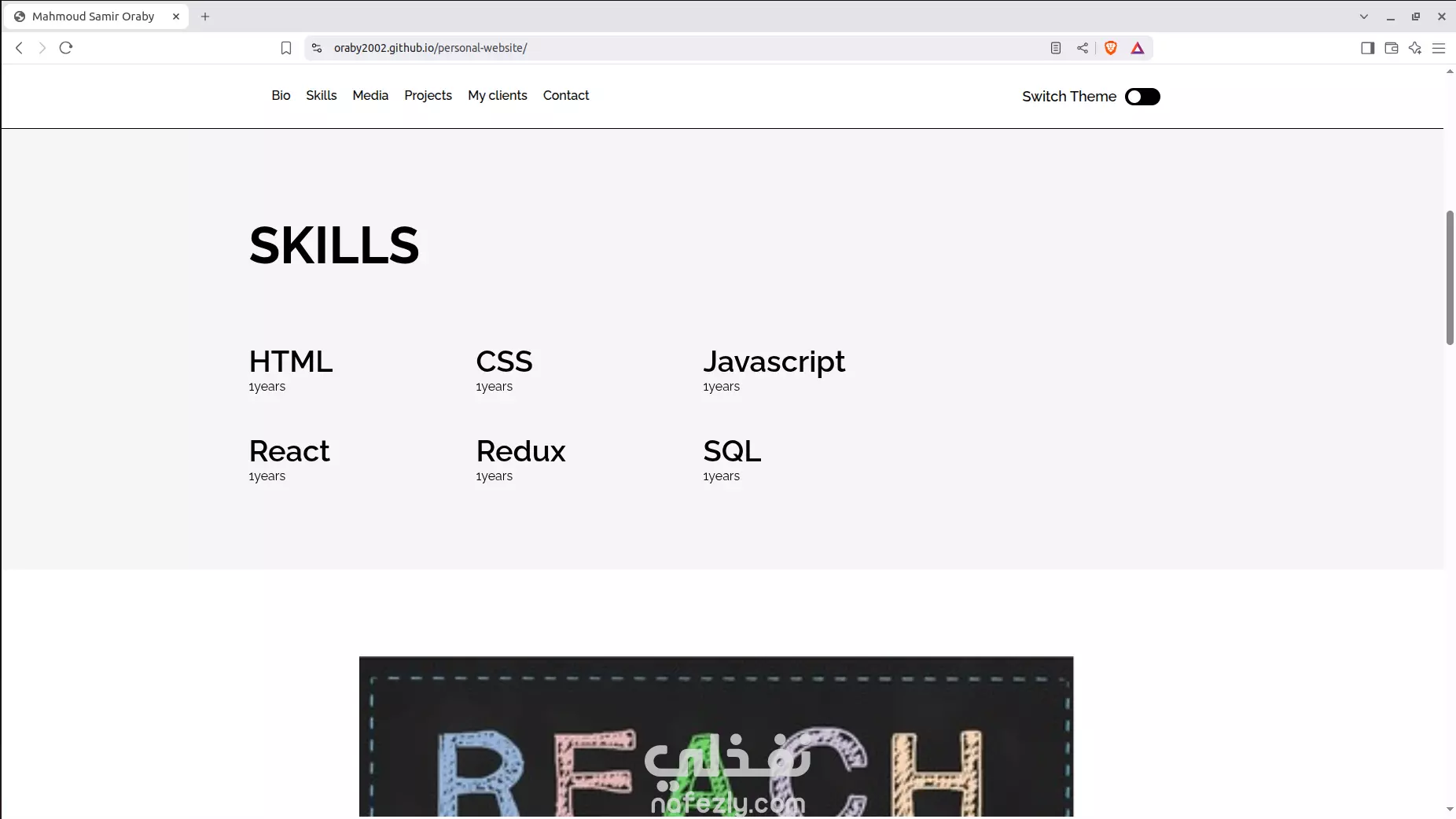The height and width of the screenshot is (819, 1456).
Task: Click the page vertical scrollbar thumb
Action: click(1450, 277)
